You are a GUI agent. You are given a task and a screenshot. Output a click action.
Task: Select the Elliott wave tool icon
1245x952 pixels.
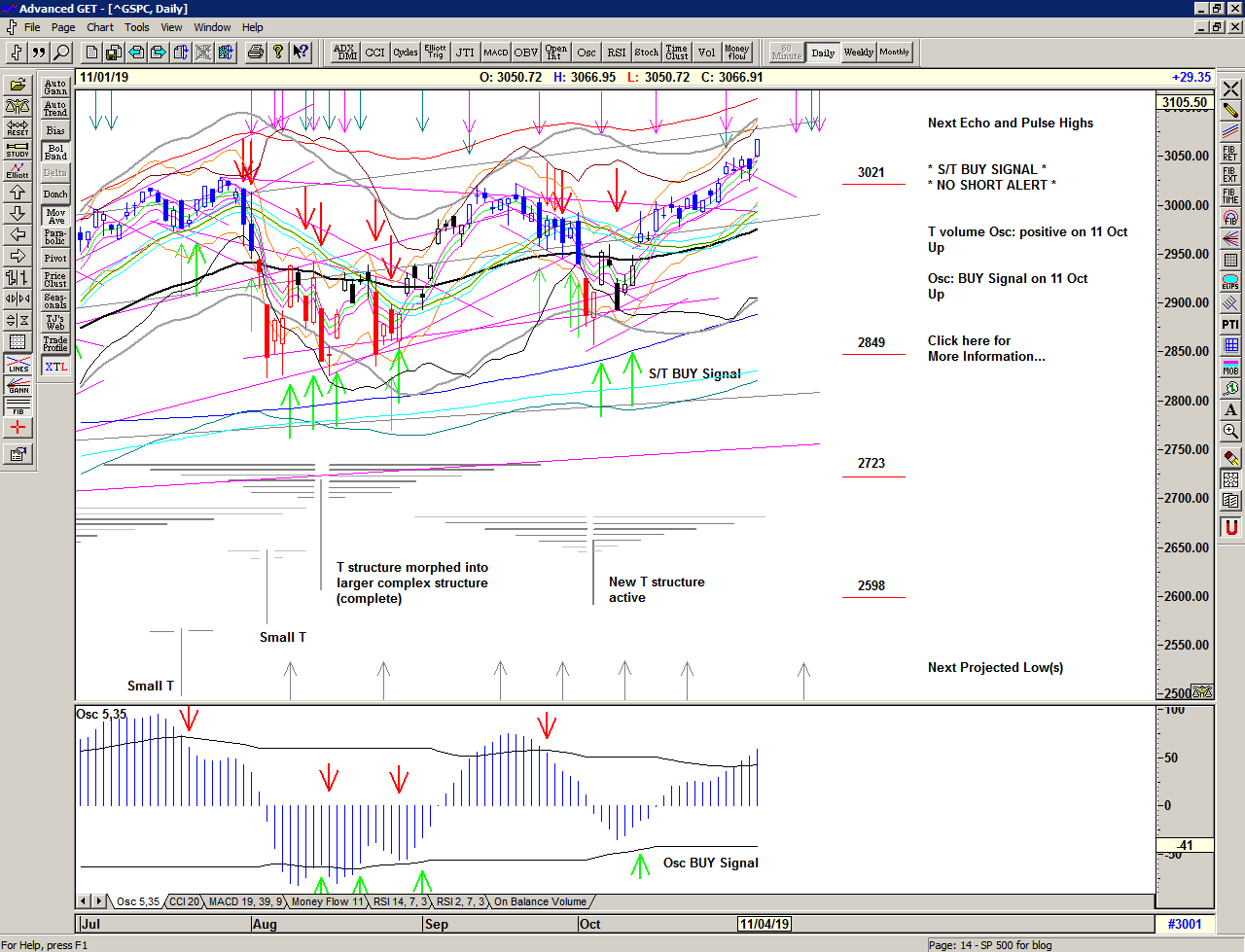pyautogui.click(x=18, y=170)
